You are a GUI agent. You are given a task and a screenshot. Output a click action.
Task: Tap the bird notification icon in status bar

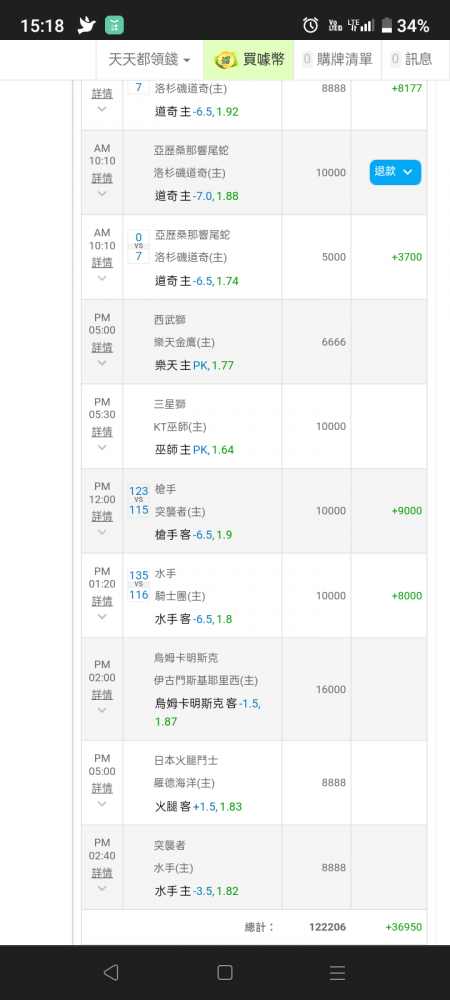[86, 26]
